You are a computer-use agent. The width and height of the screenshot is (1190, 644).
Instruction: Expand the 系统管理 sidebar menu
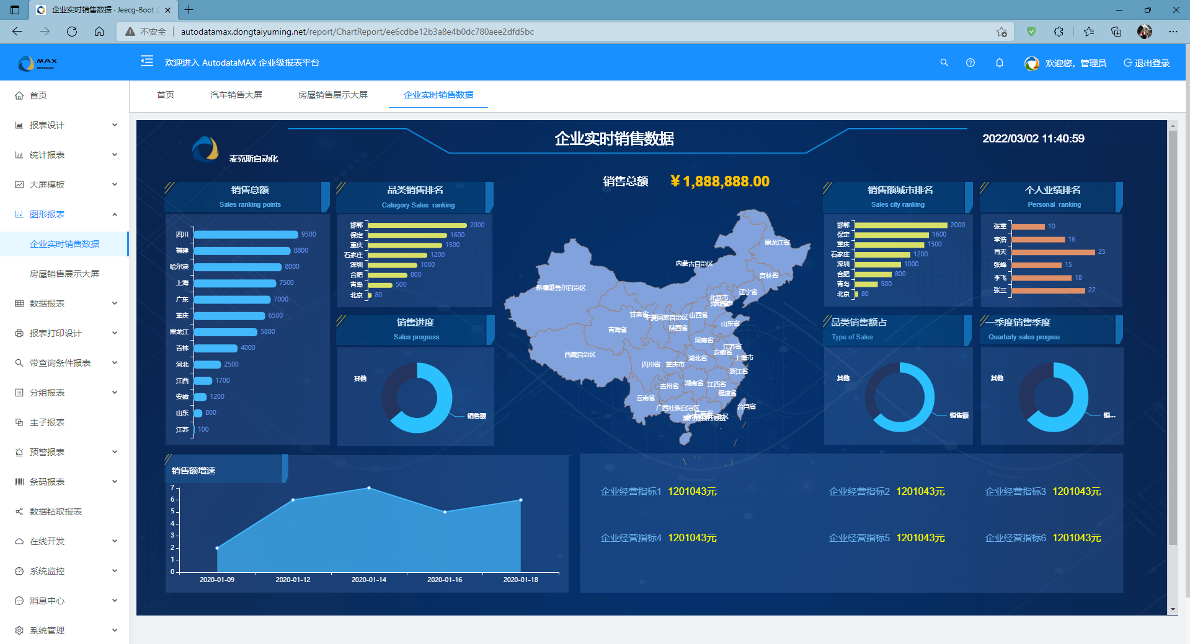[x=64, y=630]
